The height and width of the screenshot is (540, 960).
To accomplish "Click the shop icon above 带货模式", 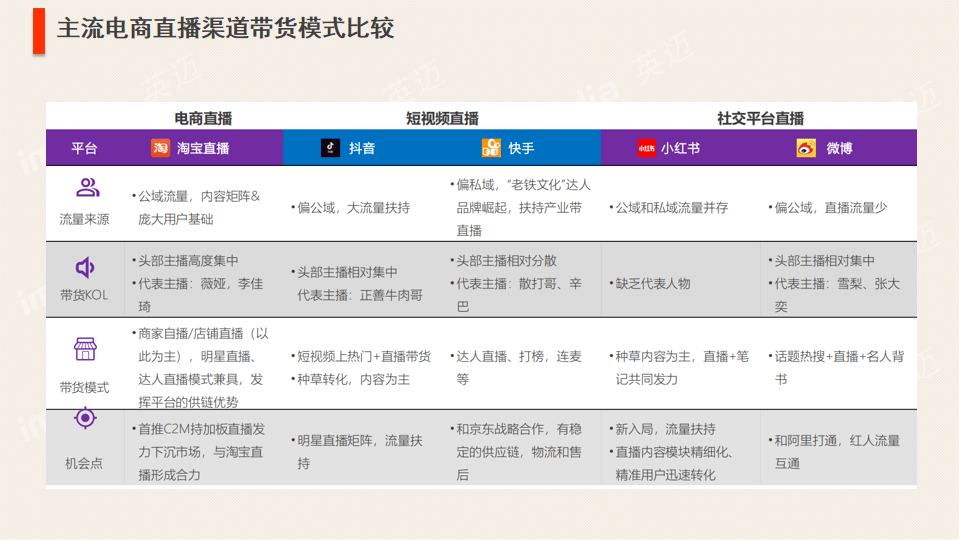I will [x=85, y=348].
